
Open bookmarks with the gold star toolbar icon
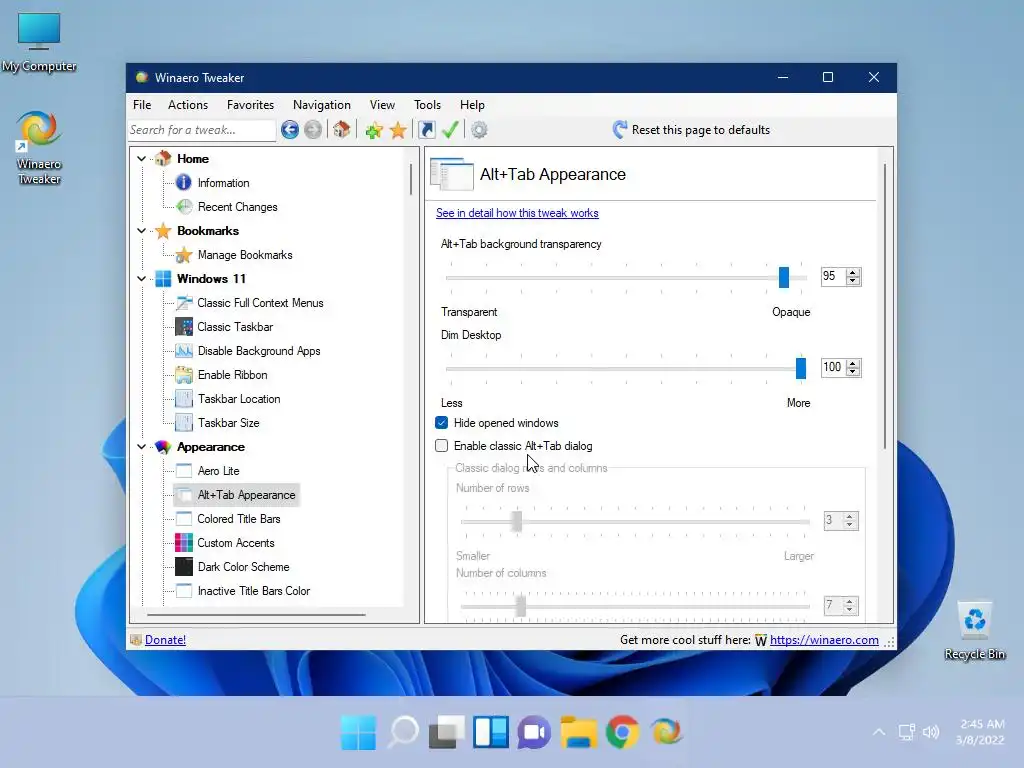pyautogui.click(x=398, y=130)
